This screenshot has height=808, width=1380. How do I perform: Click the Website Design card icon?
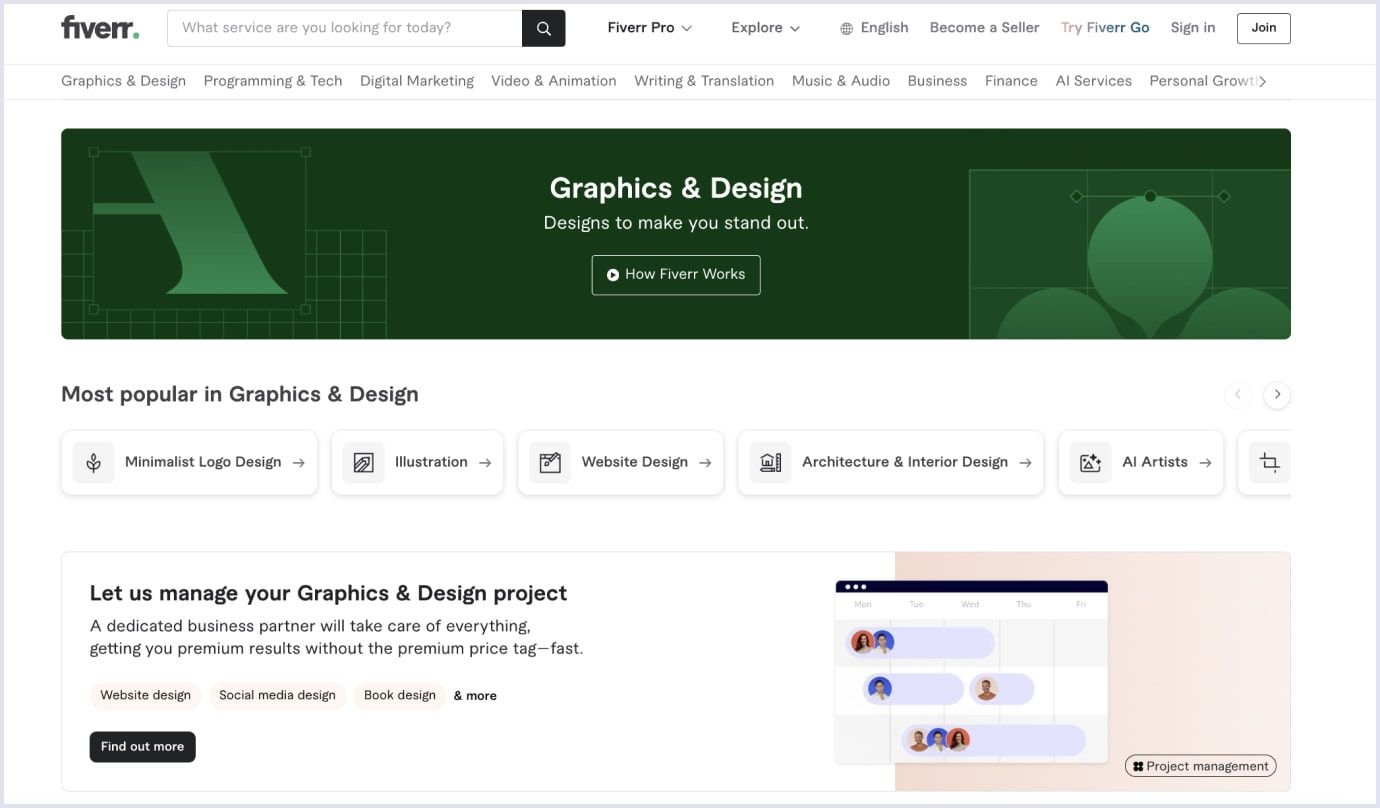pos(550,463)
